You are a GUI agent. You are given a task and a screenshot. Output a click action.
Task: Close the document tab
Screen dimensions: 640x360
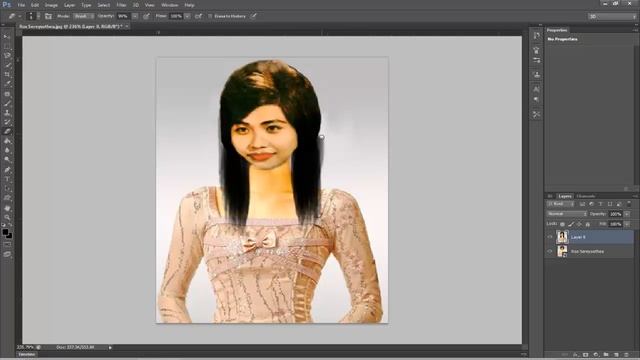(127, 26)
